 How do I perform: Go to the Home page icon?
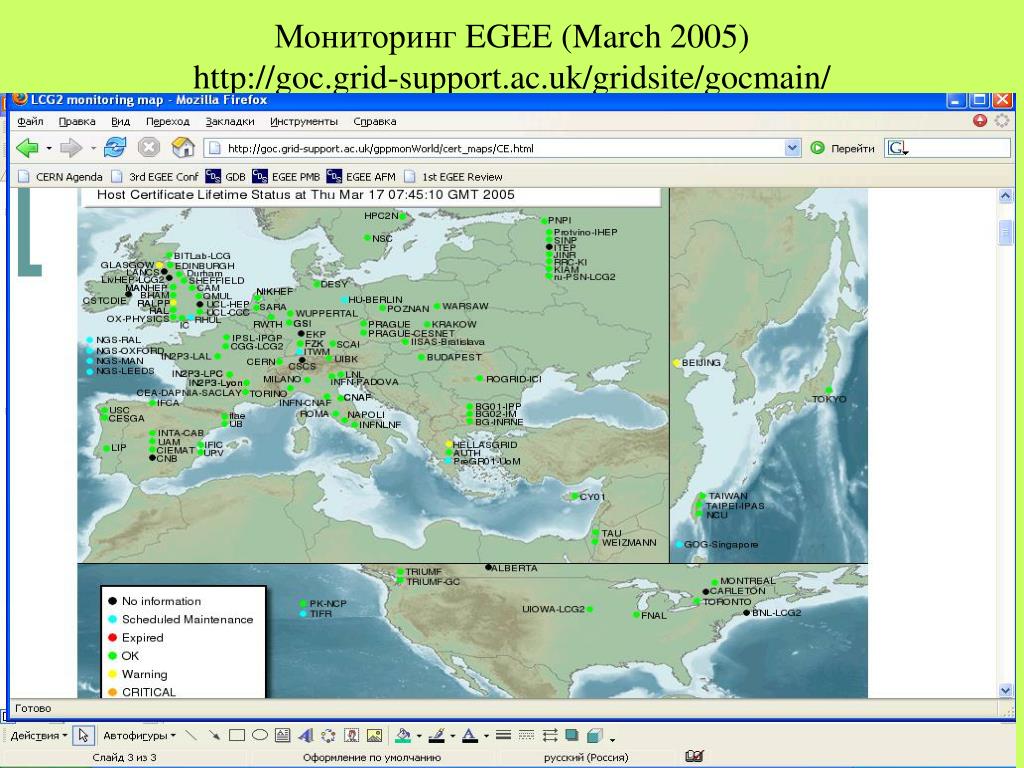(x=184, y=148)
